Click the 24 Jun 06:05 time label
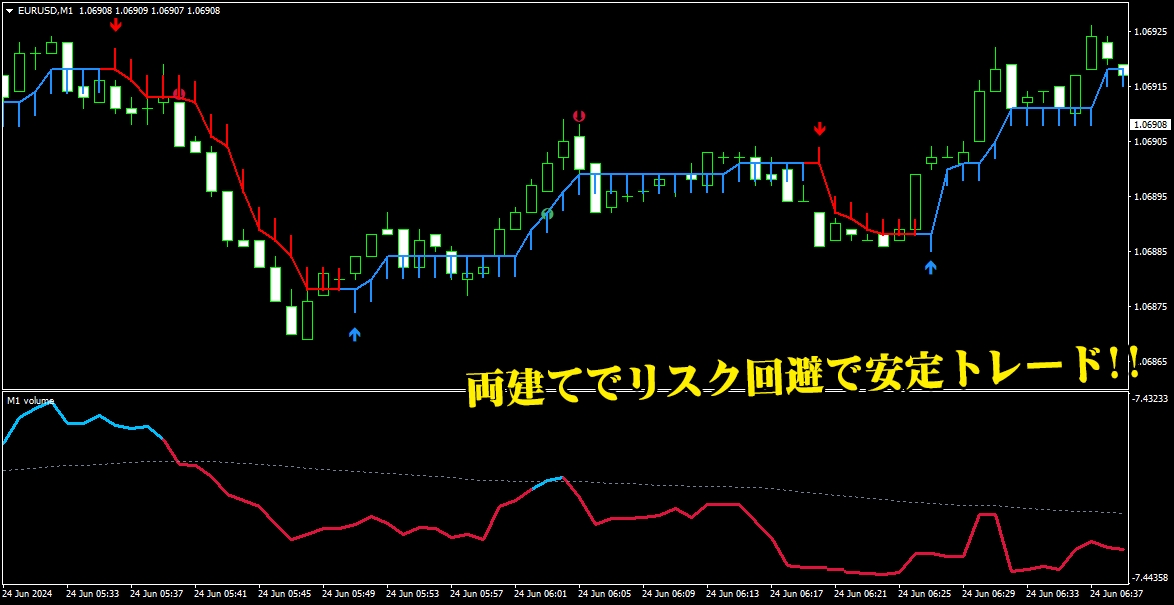 605,593
